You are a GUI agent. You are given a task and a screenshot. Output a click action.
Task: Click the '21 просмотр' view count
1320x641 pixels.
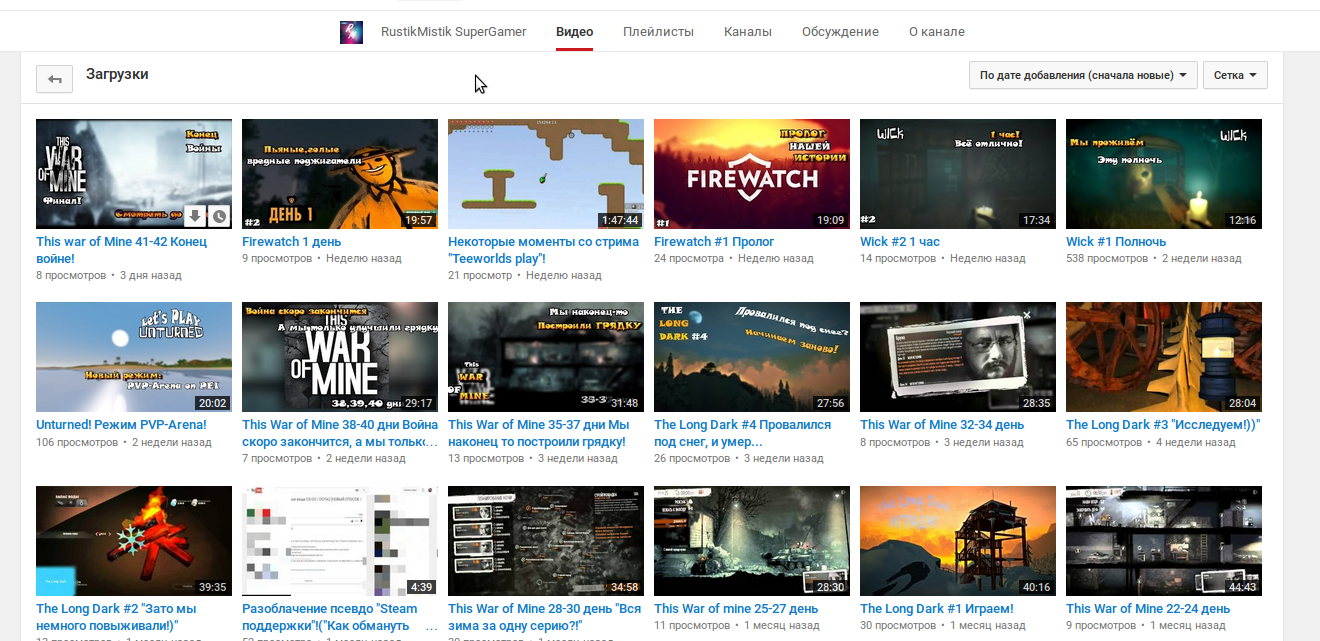click(480, 275)
